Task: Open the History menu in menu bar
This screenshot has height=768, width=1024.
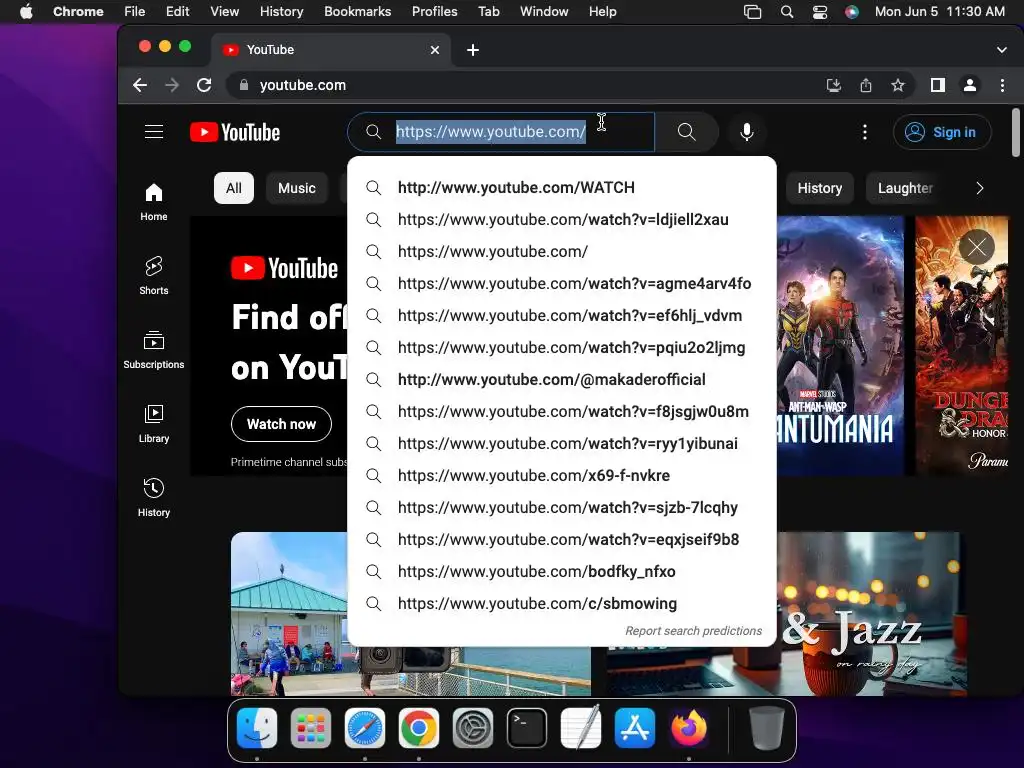Action: click(x=281, y=11)
